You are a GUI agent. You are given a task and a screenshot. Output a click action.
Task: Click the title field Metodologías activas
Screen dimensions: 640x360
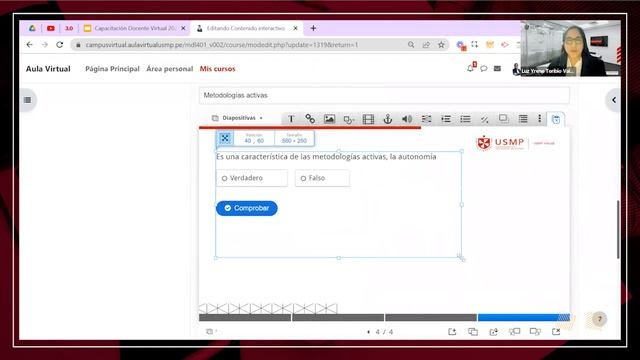(384, 95)
